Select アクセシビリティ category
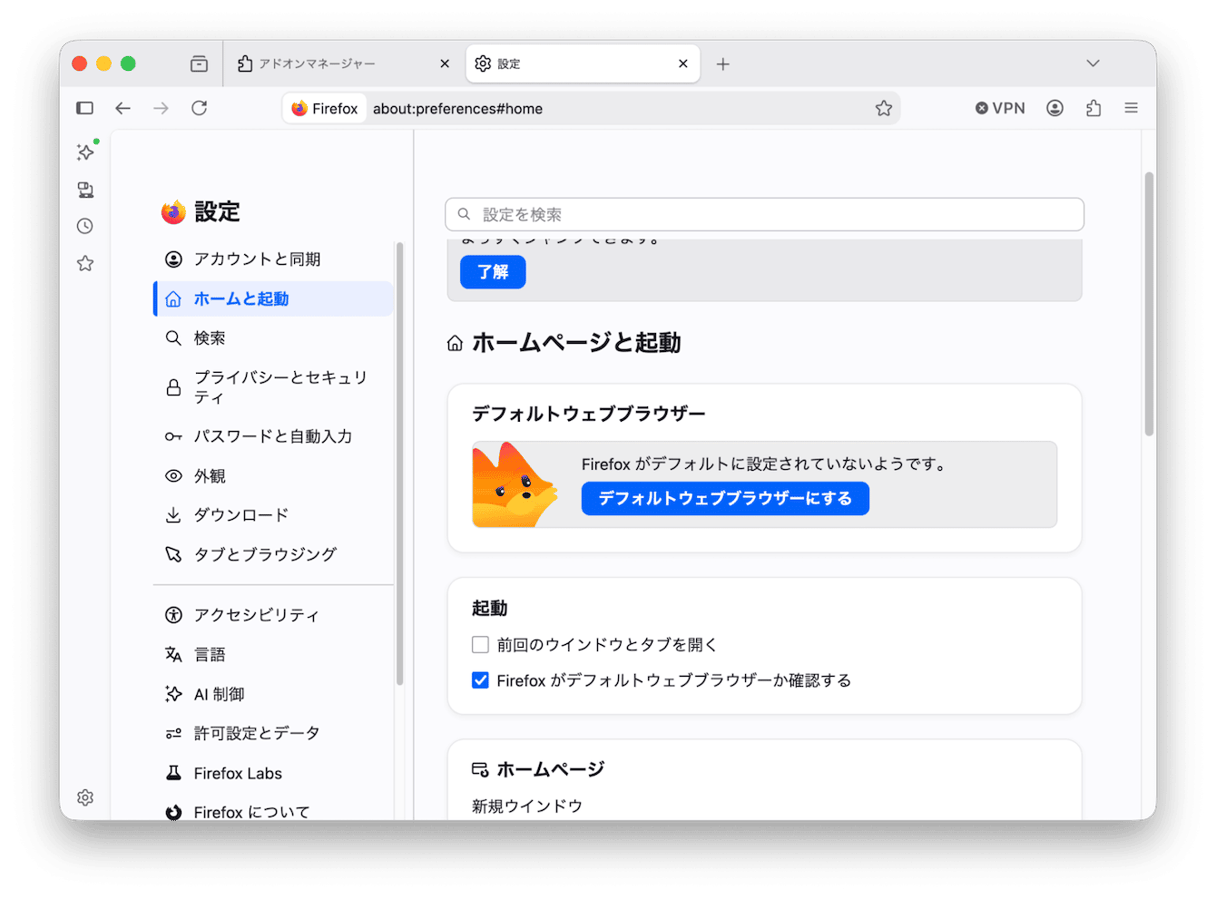Image resolution: width=1216 pixels, height=899 pixels. (273, 615)
